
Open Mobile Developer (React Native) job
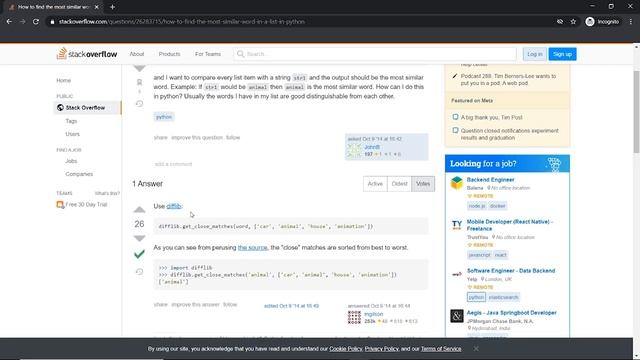click(510, 225)
